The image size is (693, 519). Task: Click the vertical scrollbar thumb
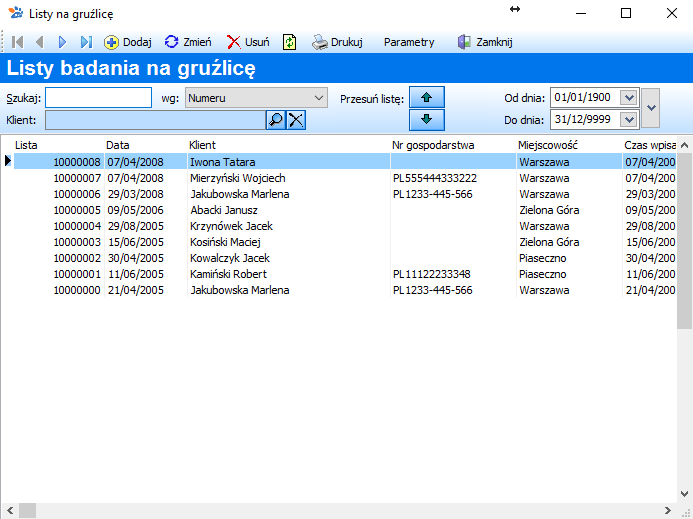pyautogui.click(x=685, y=241)
